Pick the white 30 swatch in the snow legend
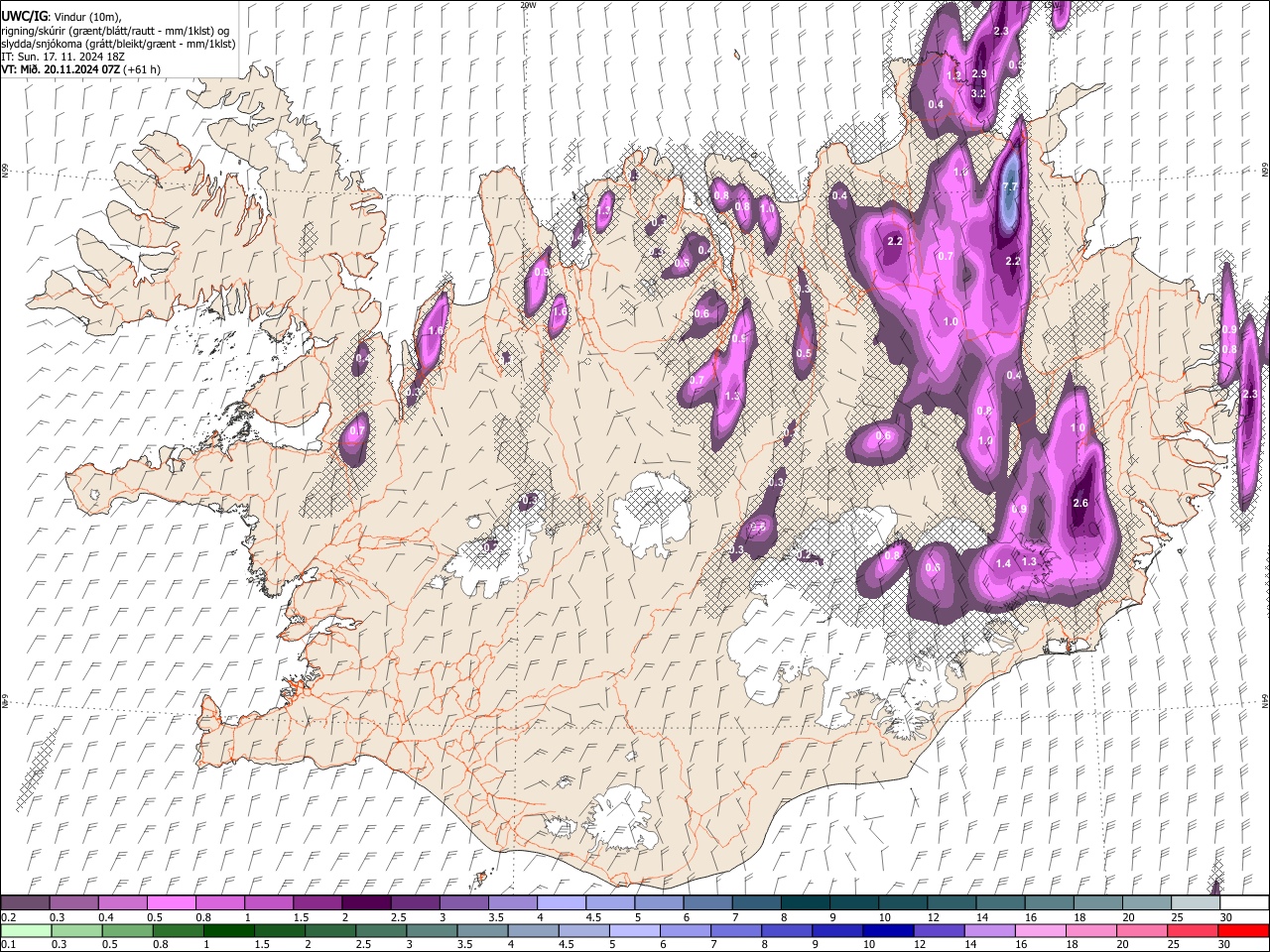This screenshot has width=1270, height=952. (x=1245, y=903)
